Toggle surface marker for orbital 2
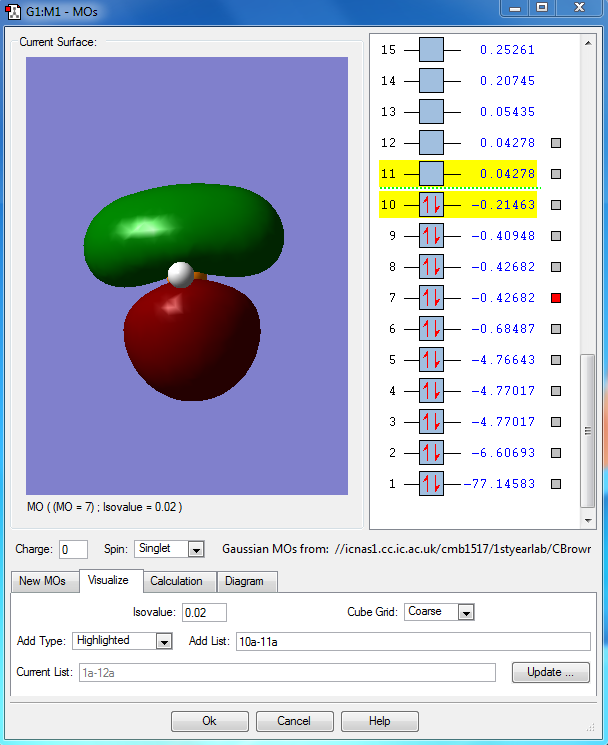608x745 pixels. (556, 453)
